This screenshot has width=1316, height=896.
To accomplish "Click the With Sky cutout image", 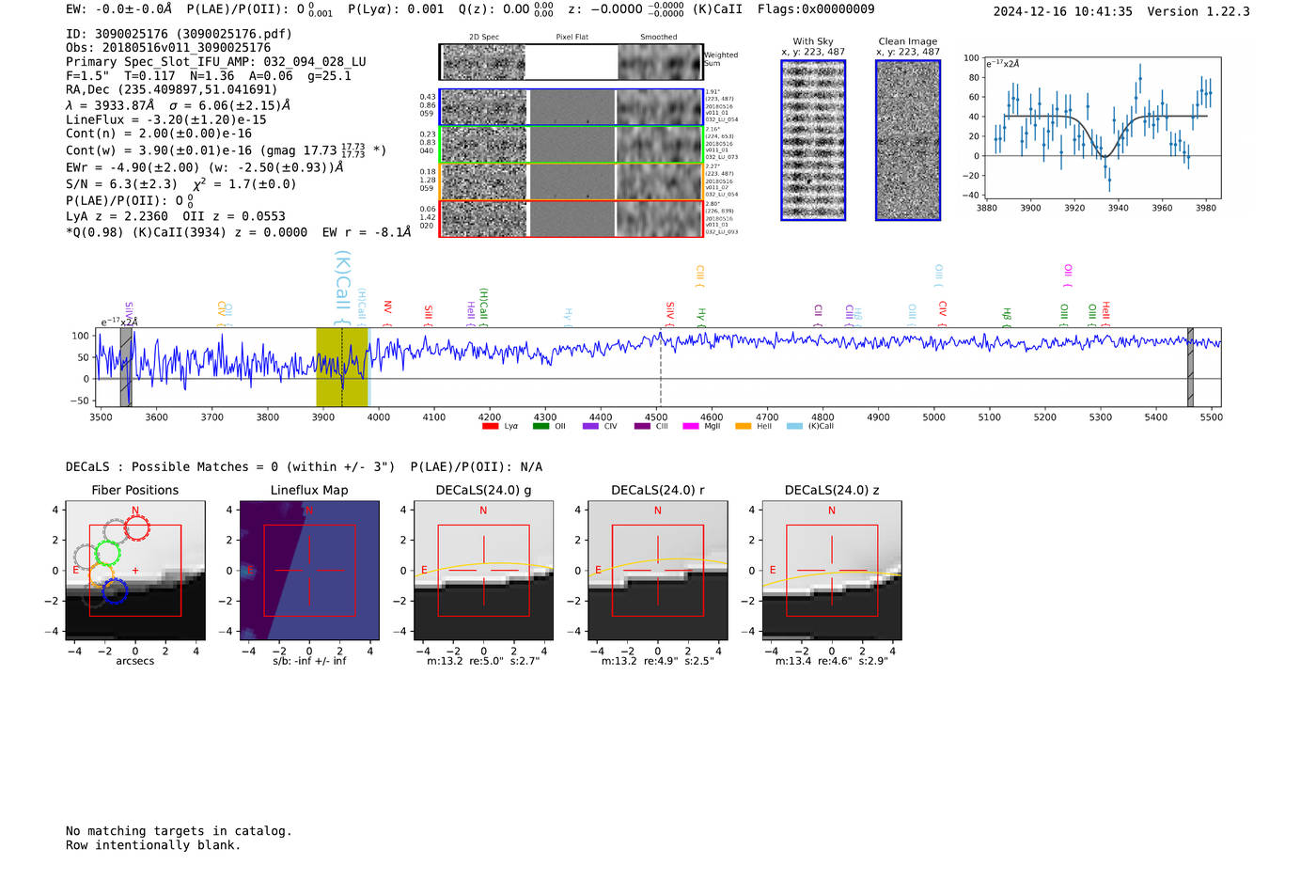I will point(813,140).
